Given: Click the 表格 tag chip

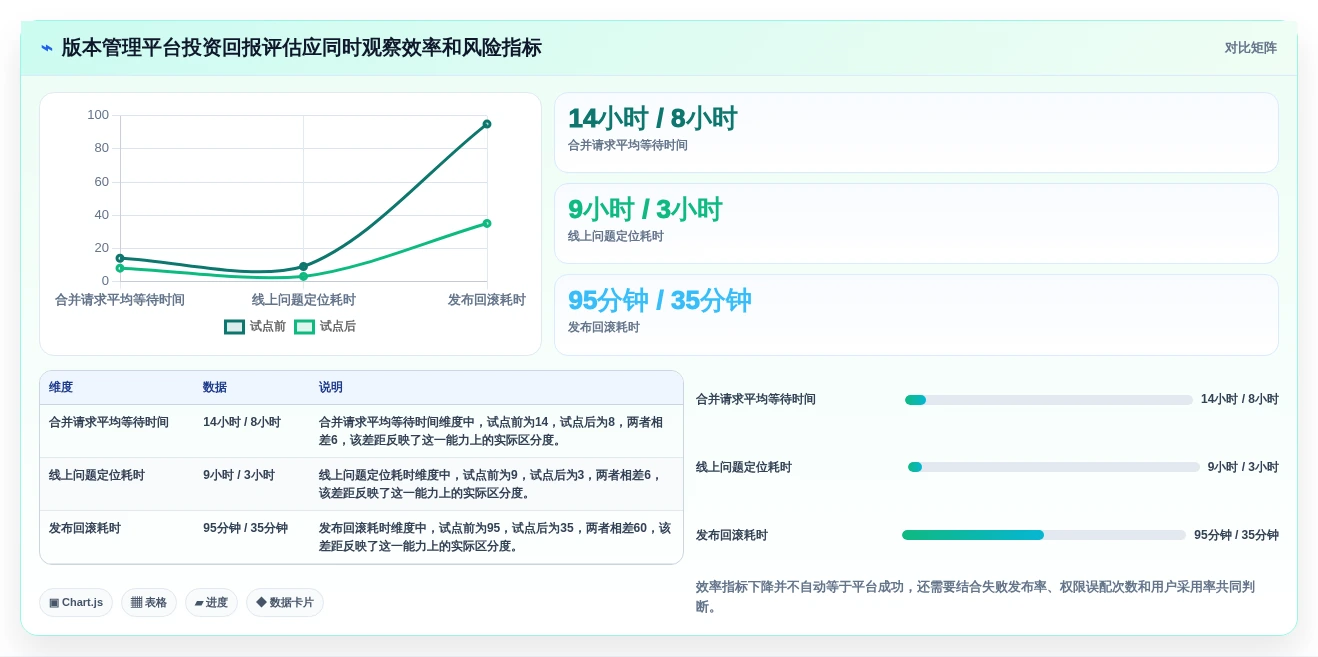Looking at the screenshot, I should pyautogui.click(x=149, y=602).
